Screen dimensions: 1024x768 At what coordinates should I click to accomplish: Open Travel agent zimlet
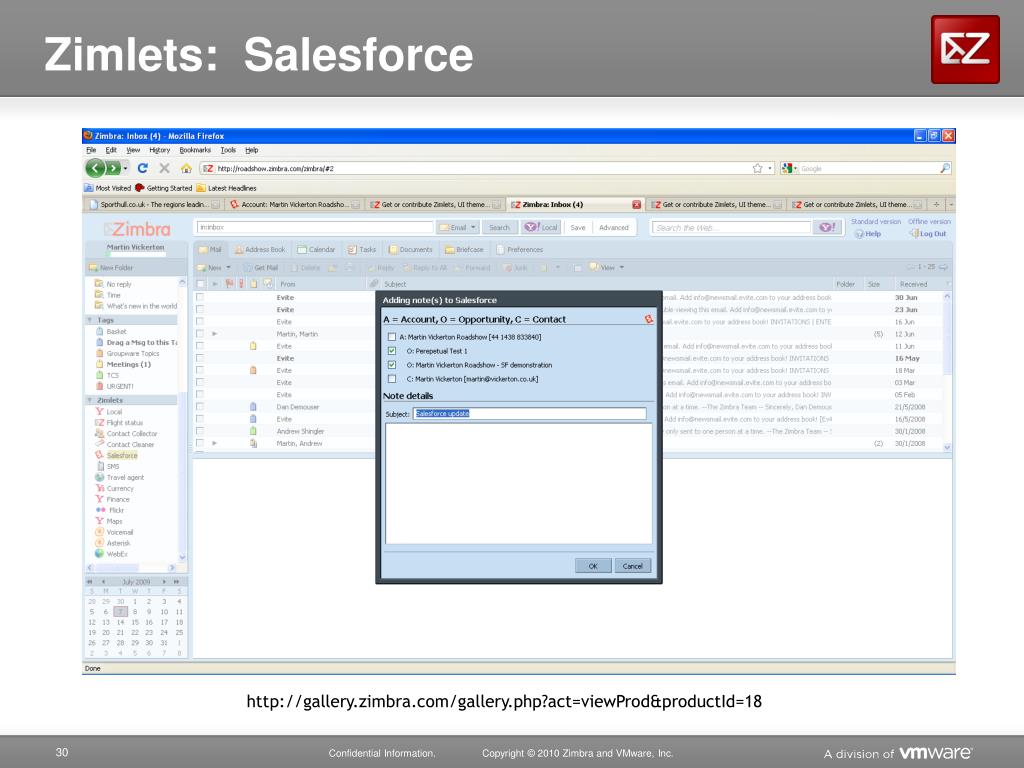(x=125, y=477)
